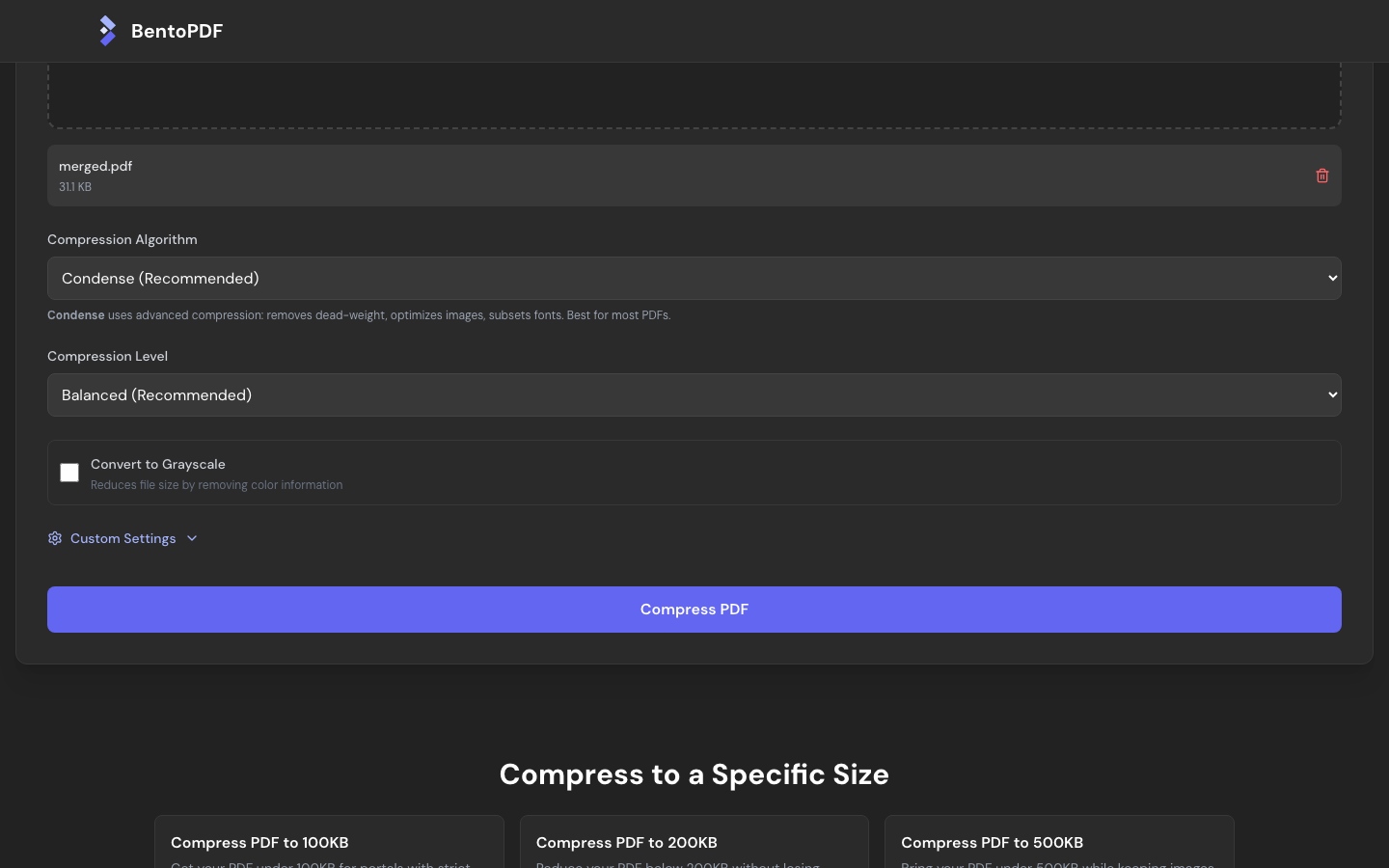Screen dimensions: 1389x868
Task: Click the 31.1 KB file size text
Action: [x=75, y=187]
